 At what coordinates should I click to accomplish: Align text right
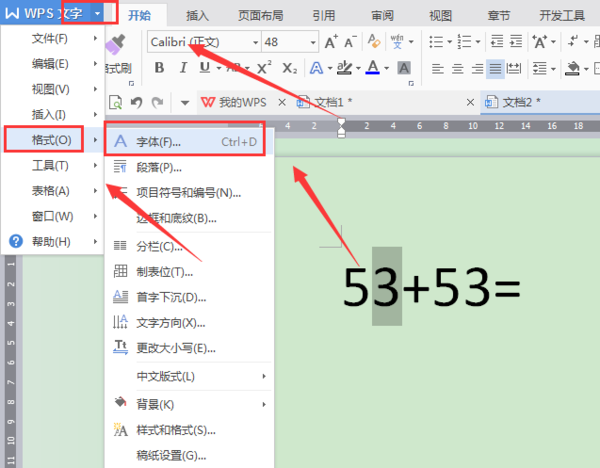pyautogui.click(x=477, y=69)
